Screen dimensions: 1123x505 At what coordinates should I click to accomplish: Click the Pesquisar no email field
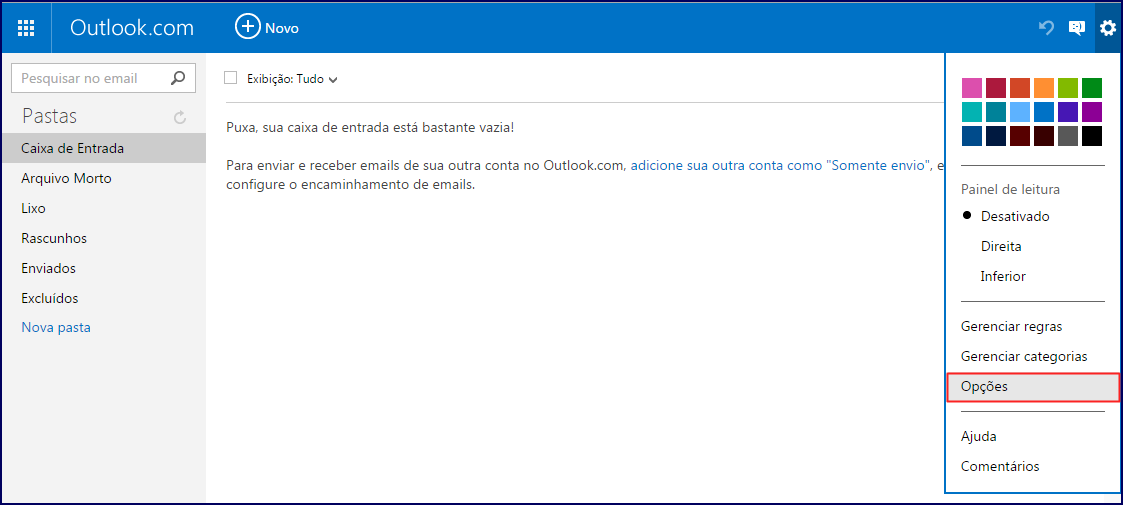tap(91, 78)
